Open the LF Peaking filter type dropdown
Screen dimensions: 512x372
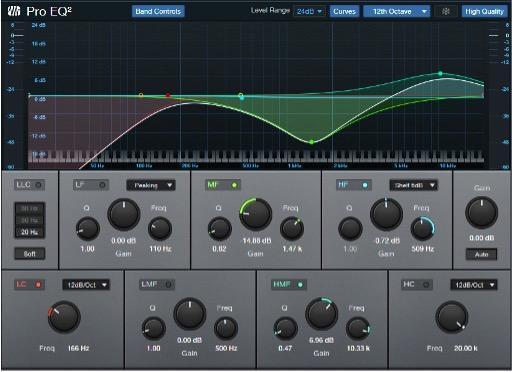[x=151, y=185]
